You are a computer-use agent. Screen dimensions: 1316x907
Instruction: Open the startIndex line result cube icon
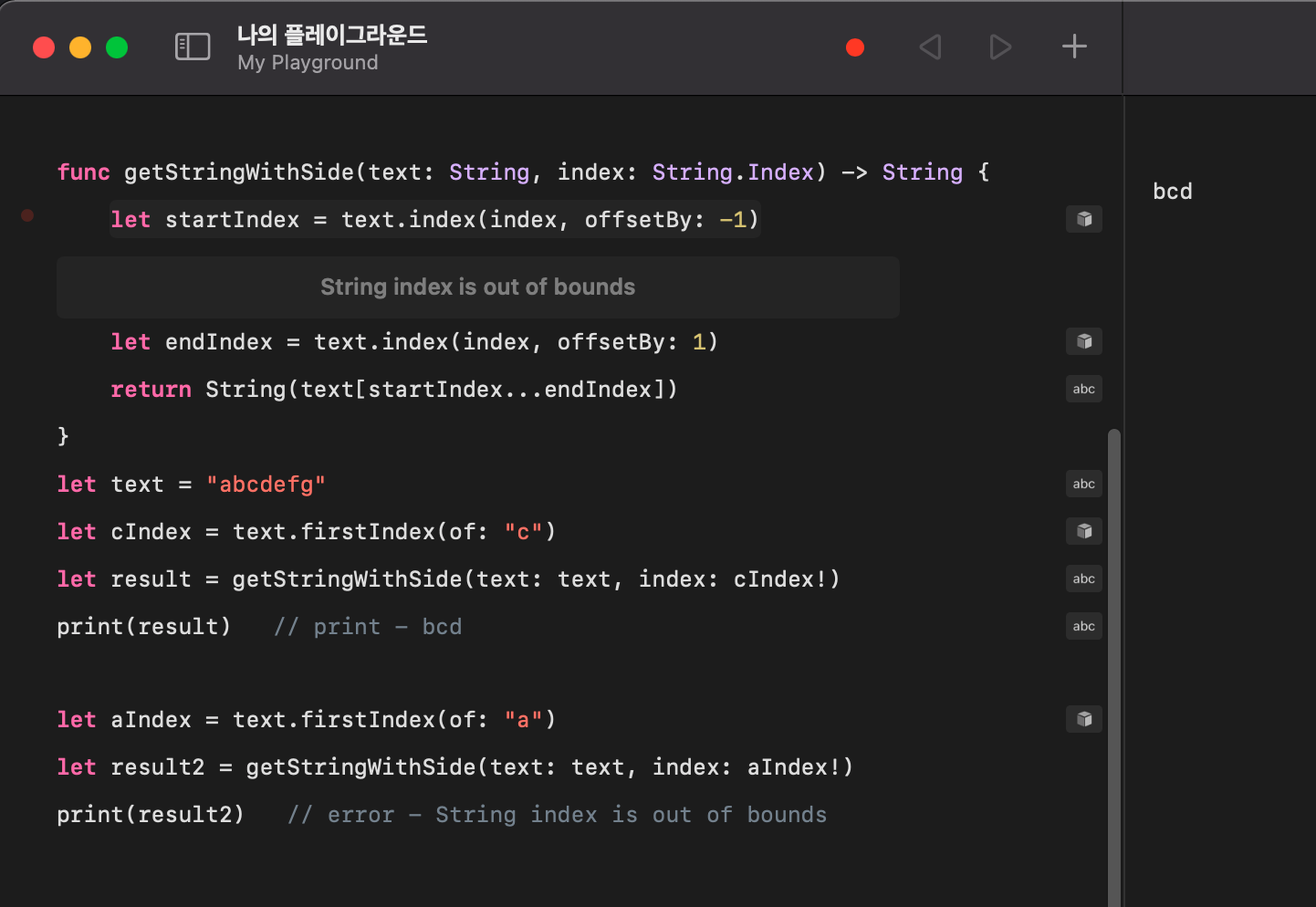[x=1084, y=219]
